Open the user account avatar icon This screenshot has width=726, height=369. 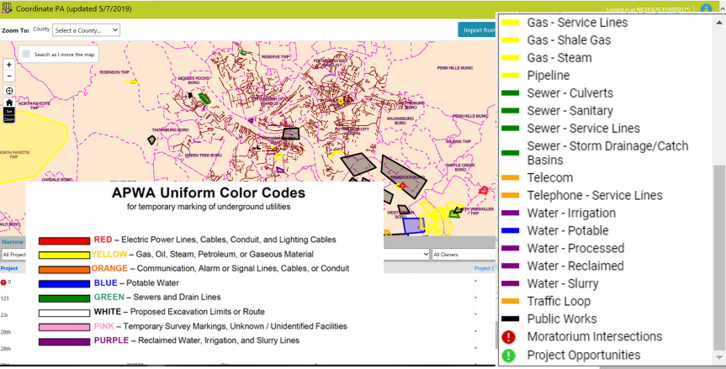(706, 8)
